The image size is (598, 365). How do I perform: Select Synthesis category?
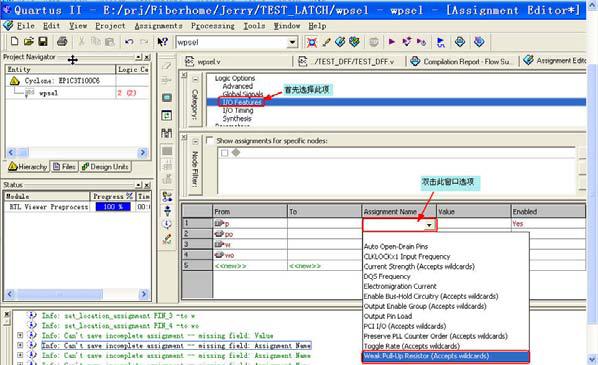pos(237,119)
